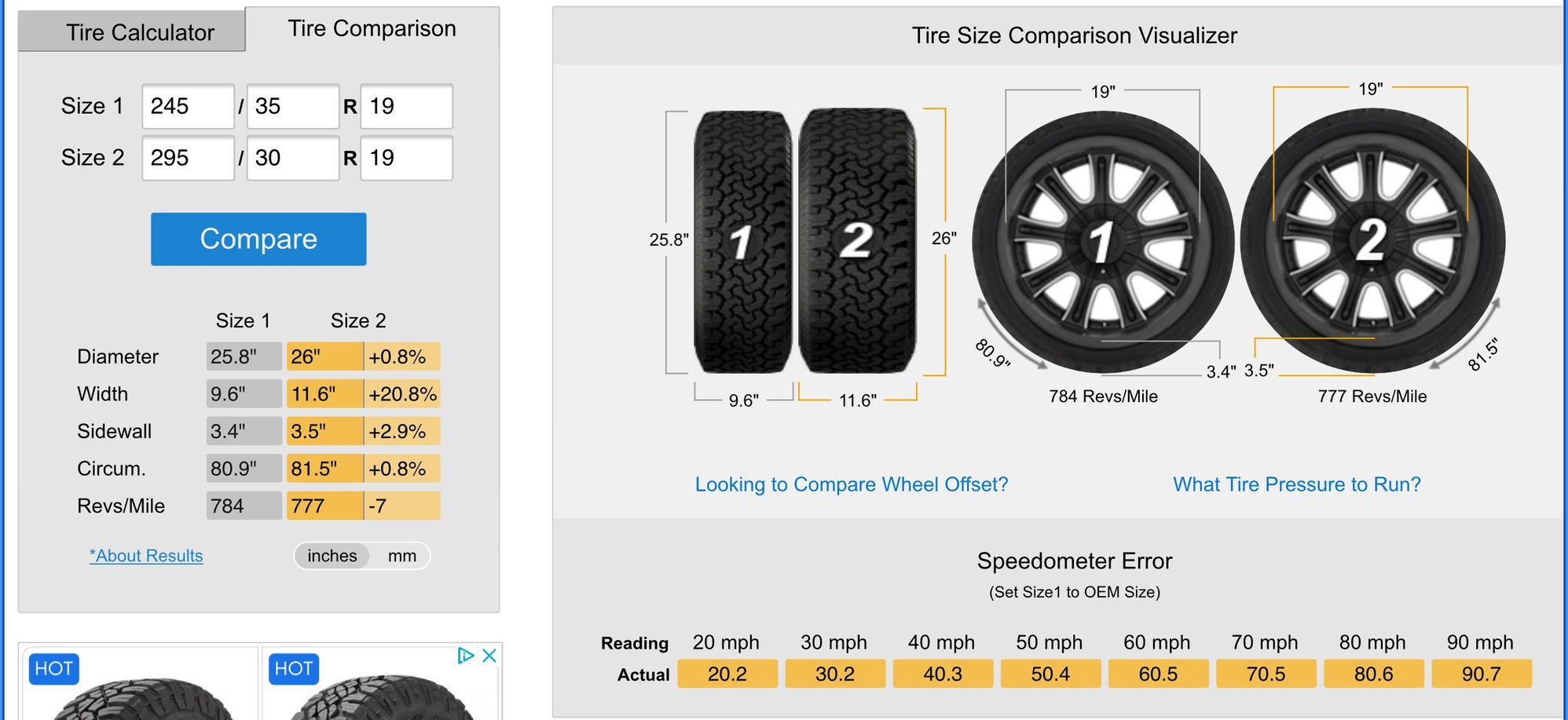Click the Size 1 rim diameter field

point(406,106)
